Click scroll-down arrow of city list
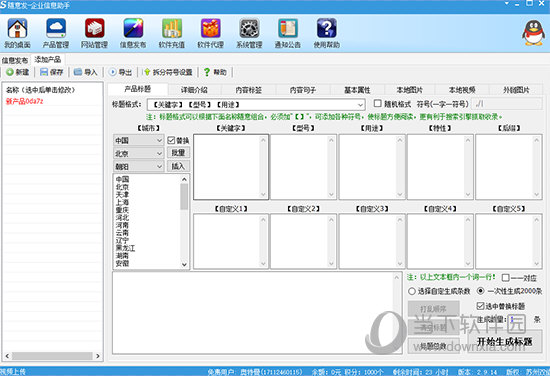The image size is (550, 376). (185, 265)
